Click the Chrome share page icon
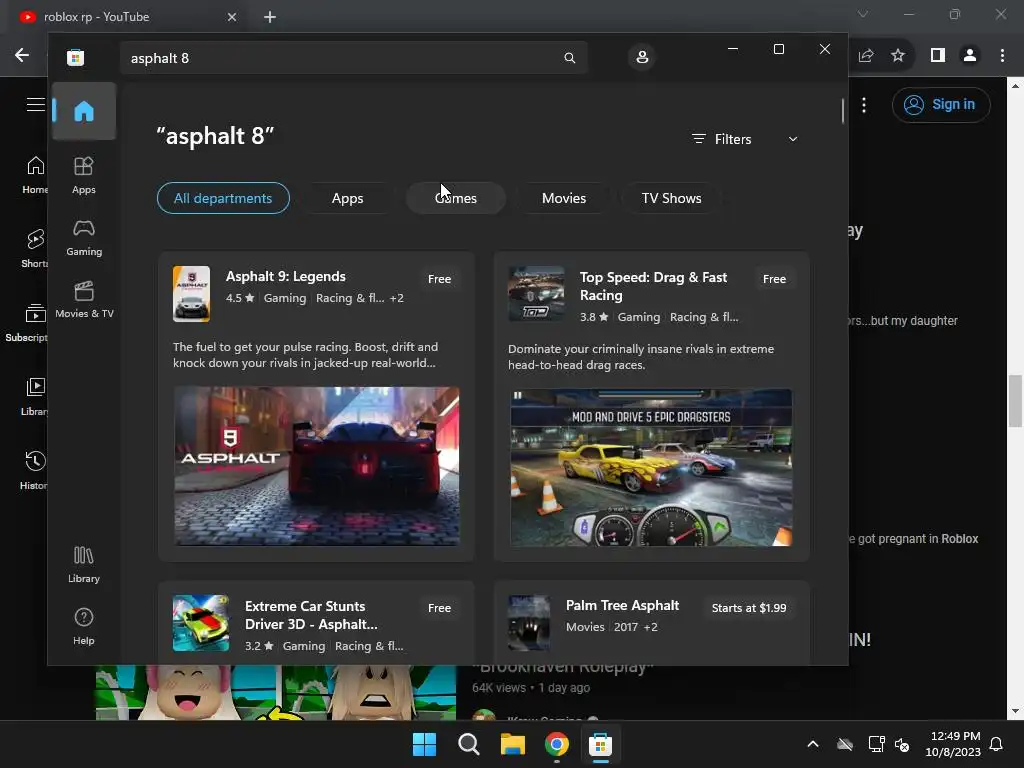Viewport: 1024px width, 768px height. click(866, 56)
